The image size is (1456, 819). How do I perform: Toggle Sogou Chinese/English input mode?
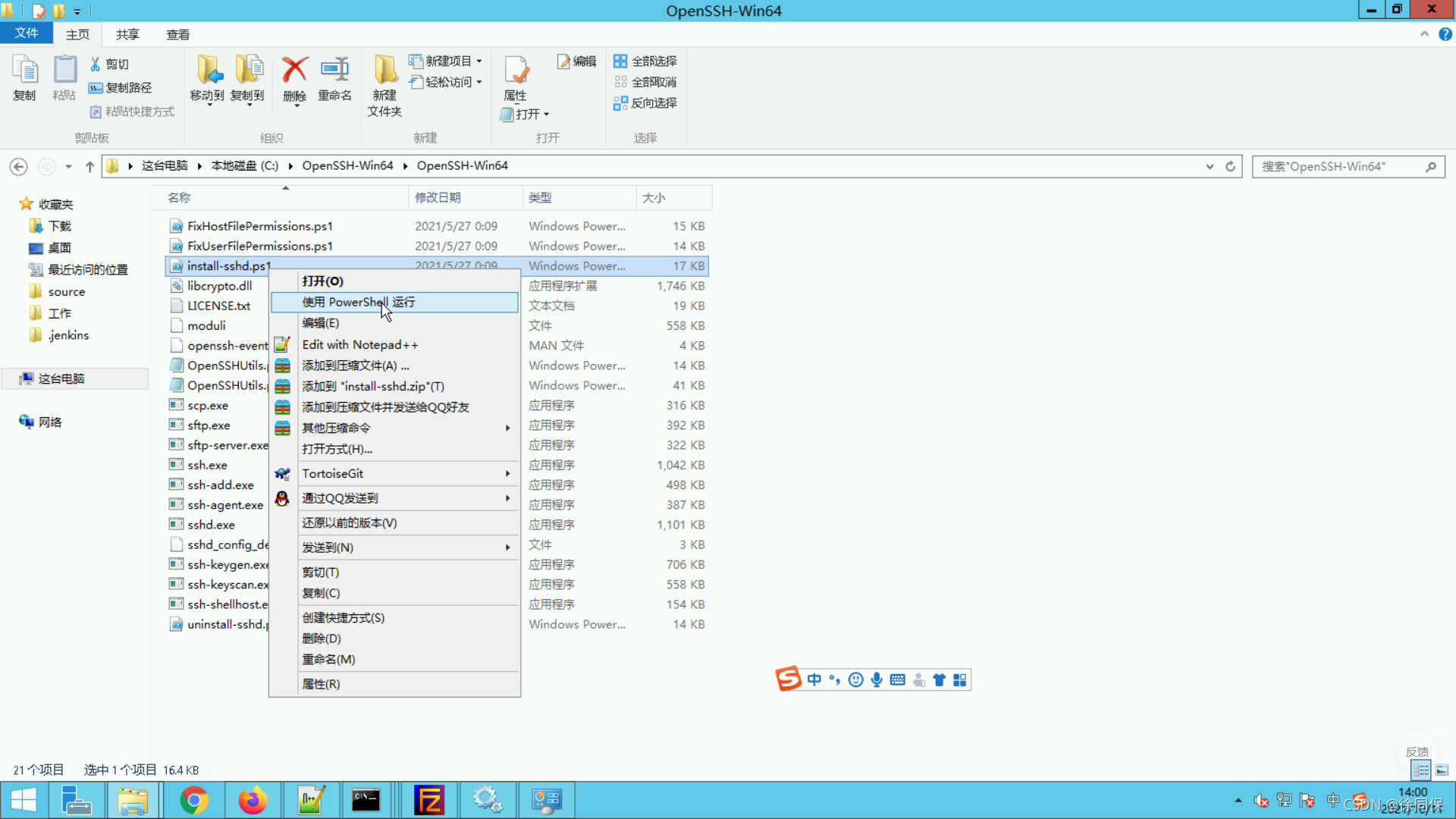pos(814,679)
